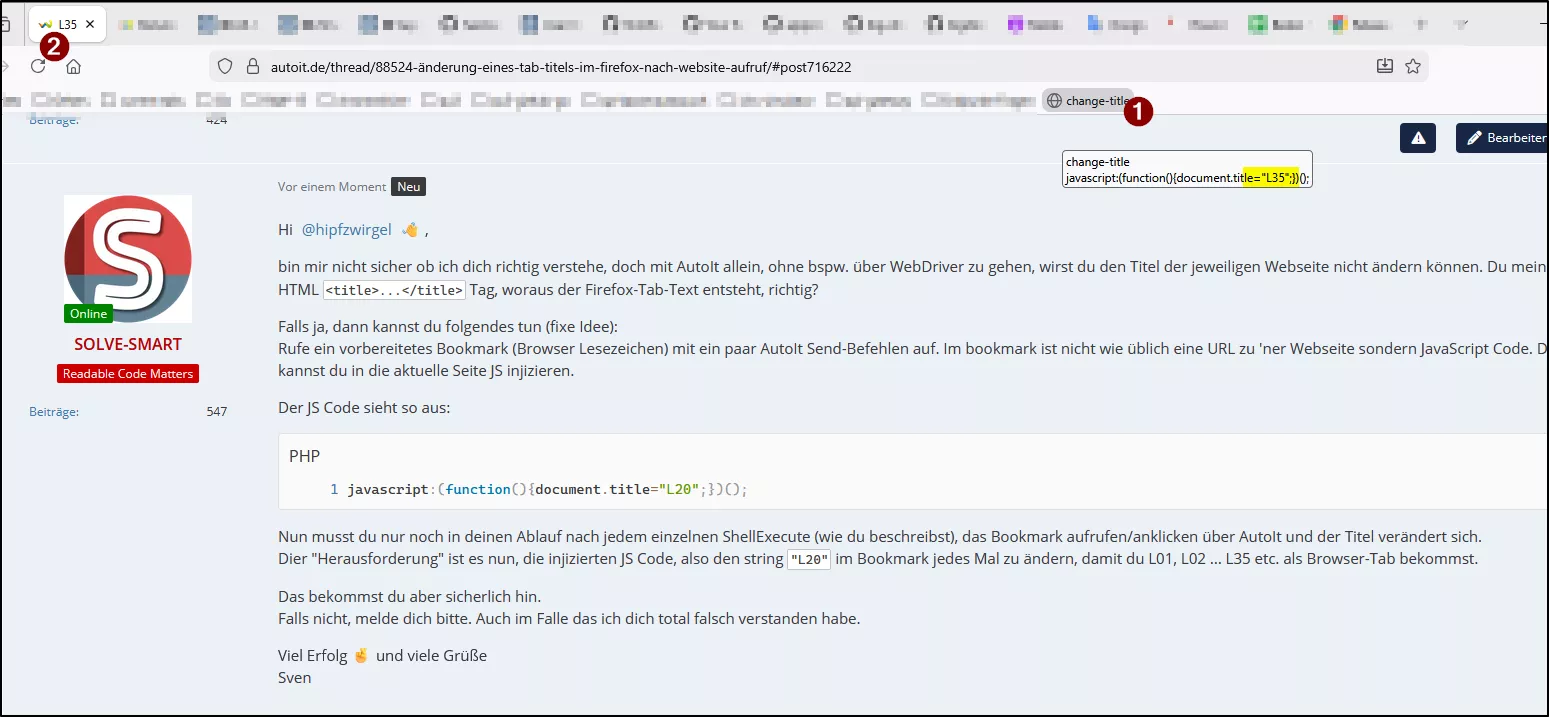Viewport: 1549px width, 717px height.
Task: Click the SOLVE-SMART username link
Action: pos(128,344)
